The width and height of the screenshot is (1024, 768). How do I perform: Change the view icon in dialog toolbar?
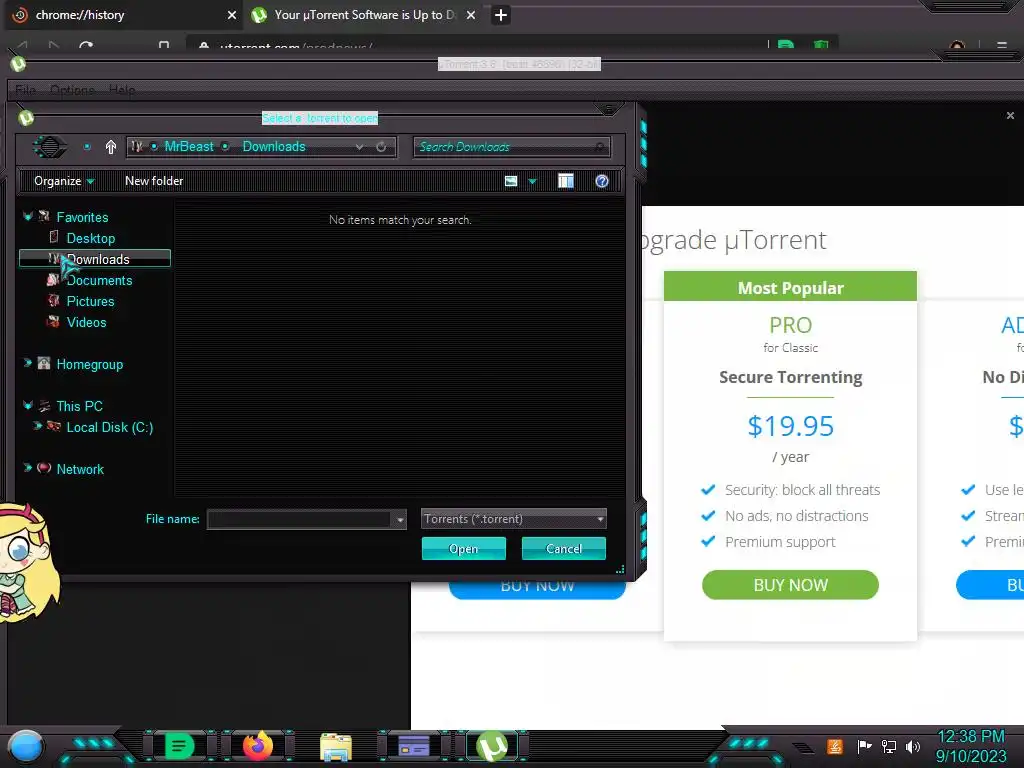511,181
